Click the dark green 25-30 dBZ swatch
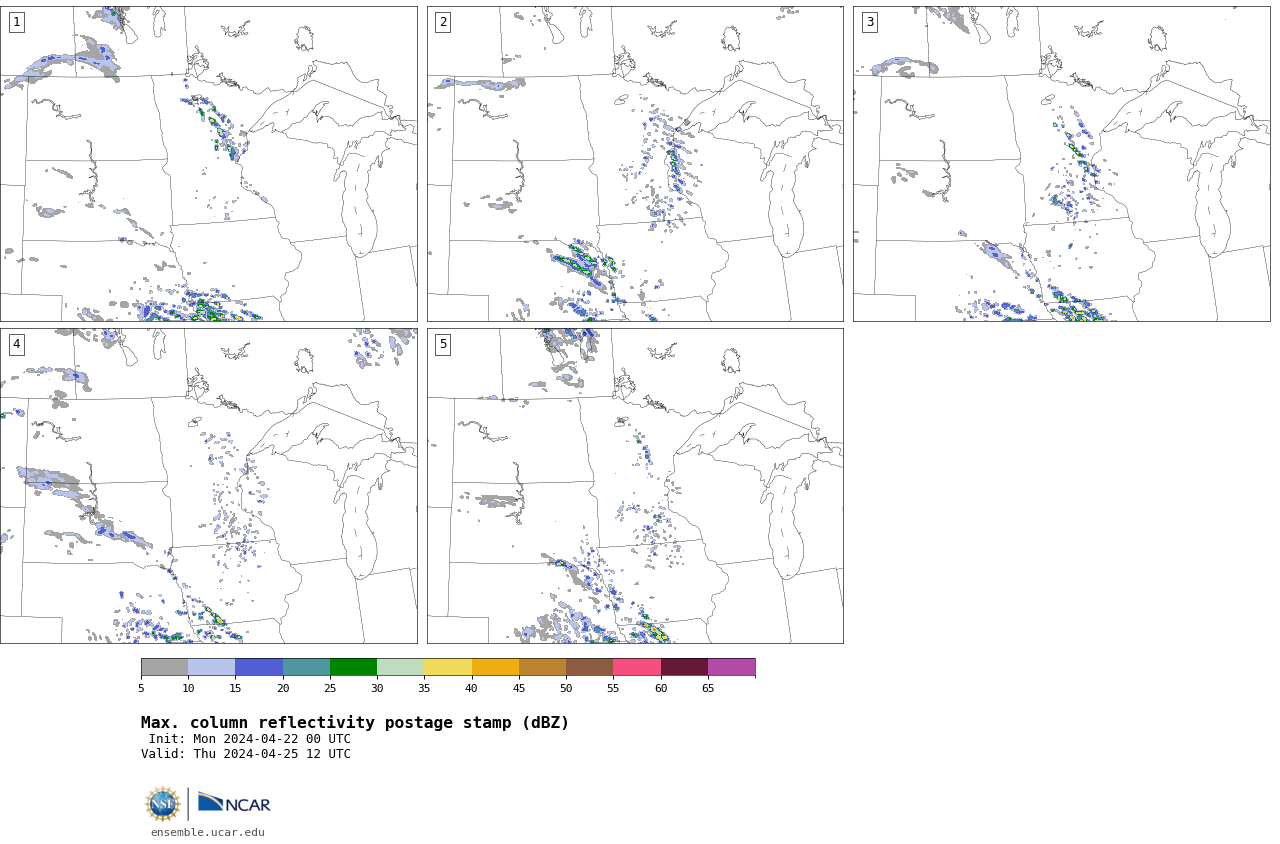 click(x=353, y=667)
